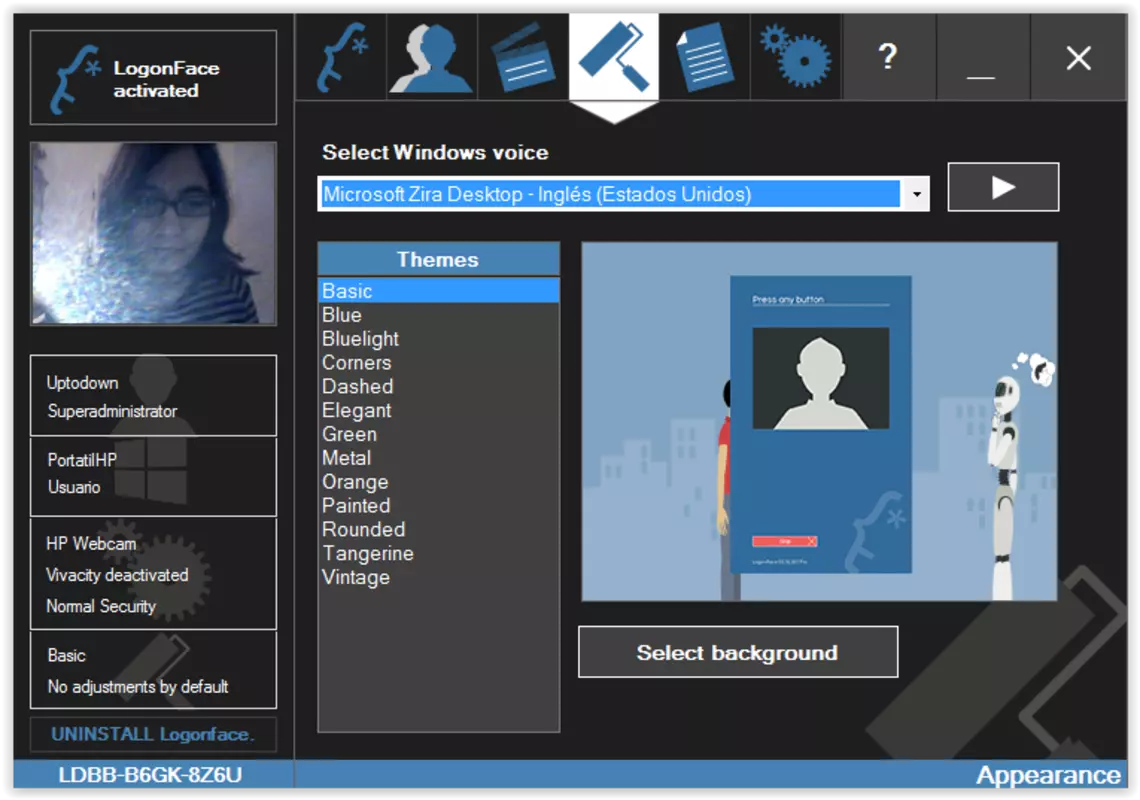Image resolution: width=1140 pixels, height=800 pixels.
Task: Select the Rounded theme
Action: (438, 529)
